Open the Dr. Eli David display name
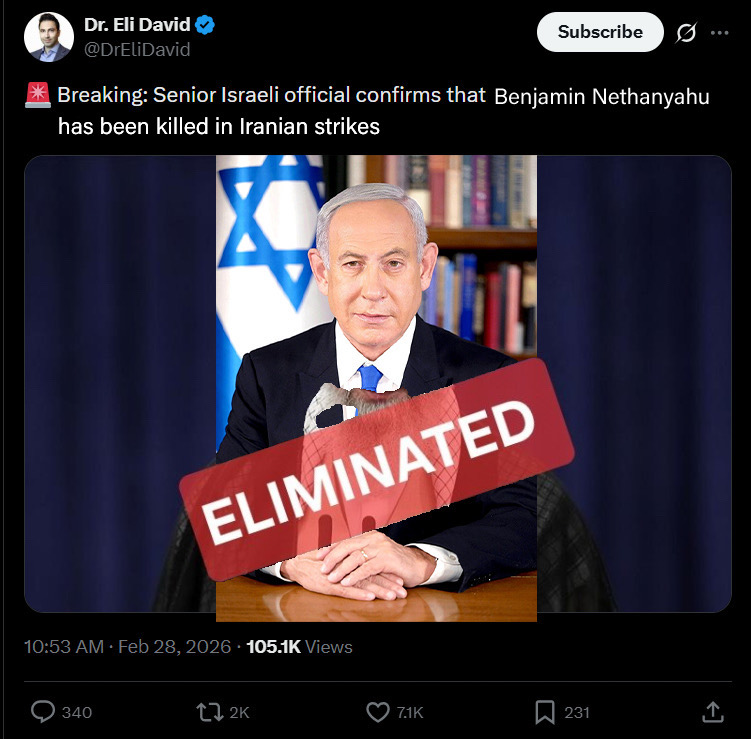Image resolution: width=751 pixels, height=739 pixels. click(137, 25)
